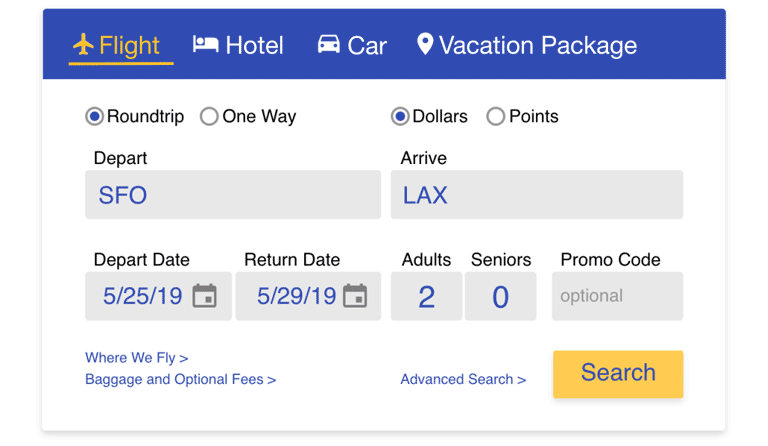
Task: Click the Promo Code optional field
Action: (x=618, y=296)
